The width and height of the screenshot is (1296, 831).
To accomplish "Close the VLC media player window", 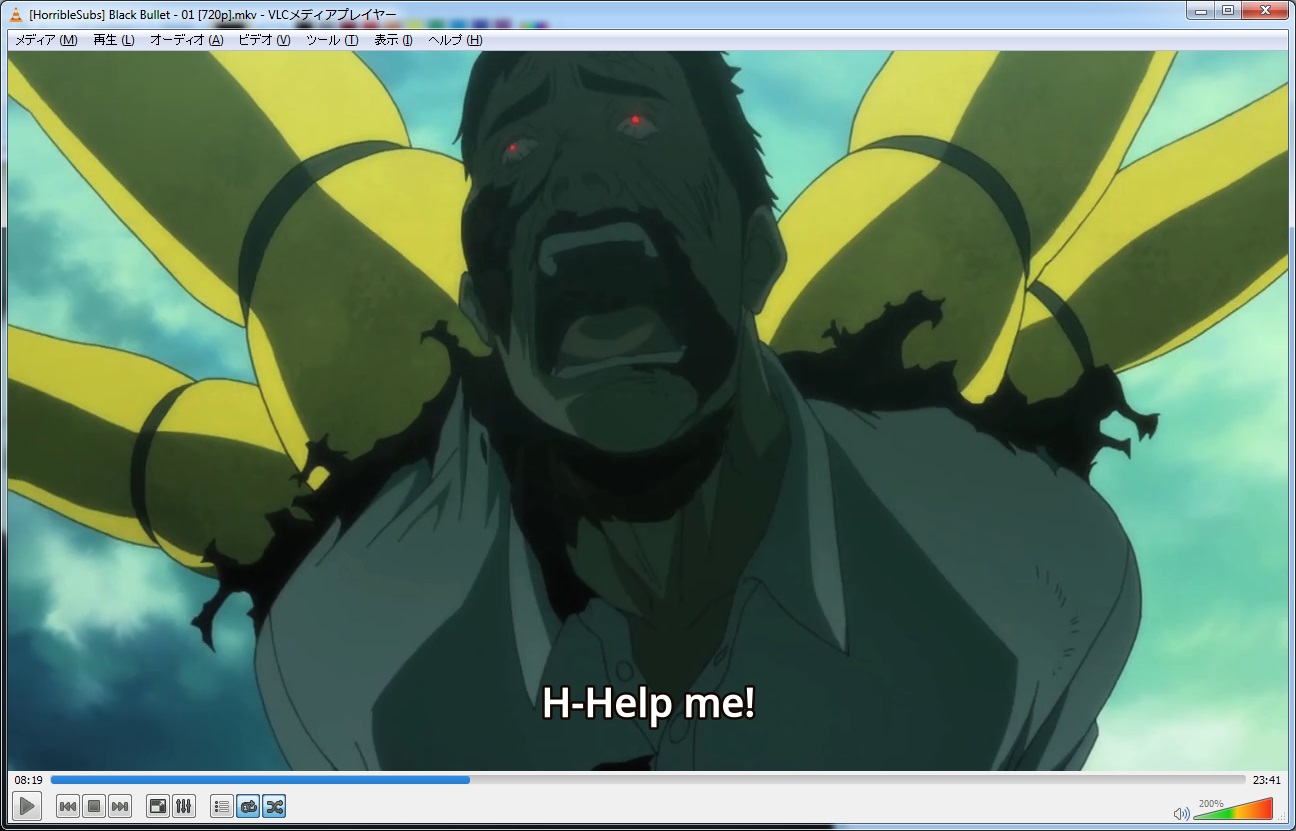I will pos(1265,11).
